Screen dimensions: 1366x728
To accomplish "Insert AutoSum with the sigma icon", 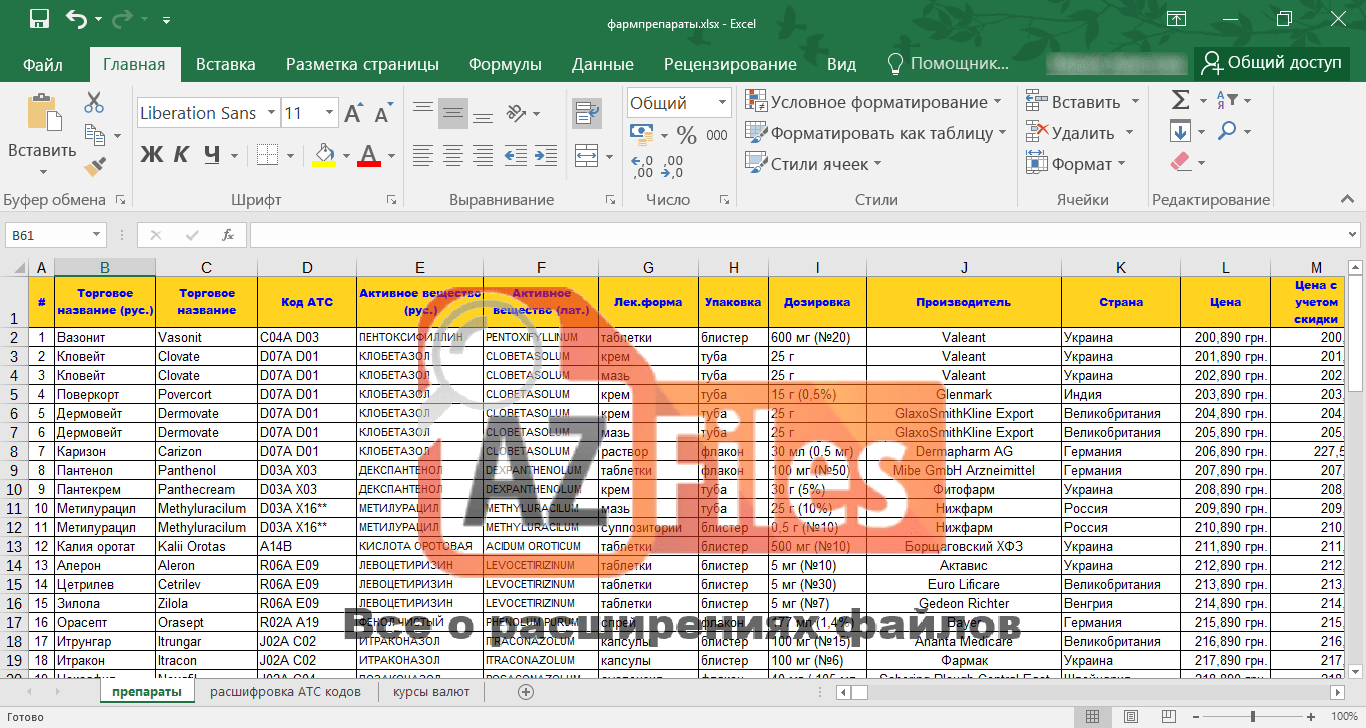I will [1181, 100].
